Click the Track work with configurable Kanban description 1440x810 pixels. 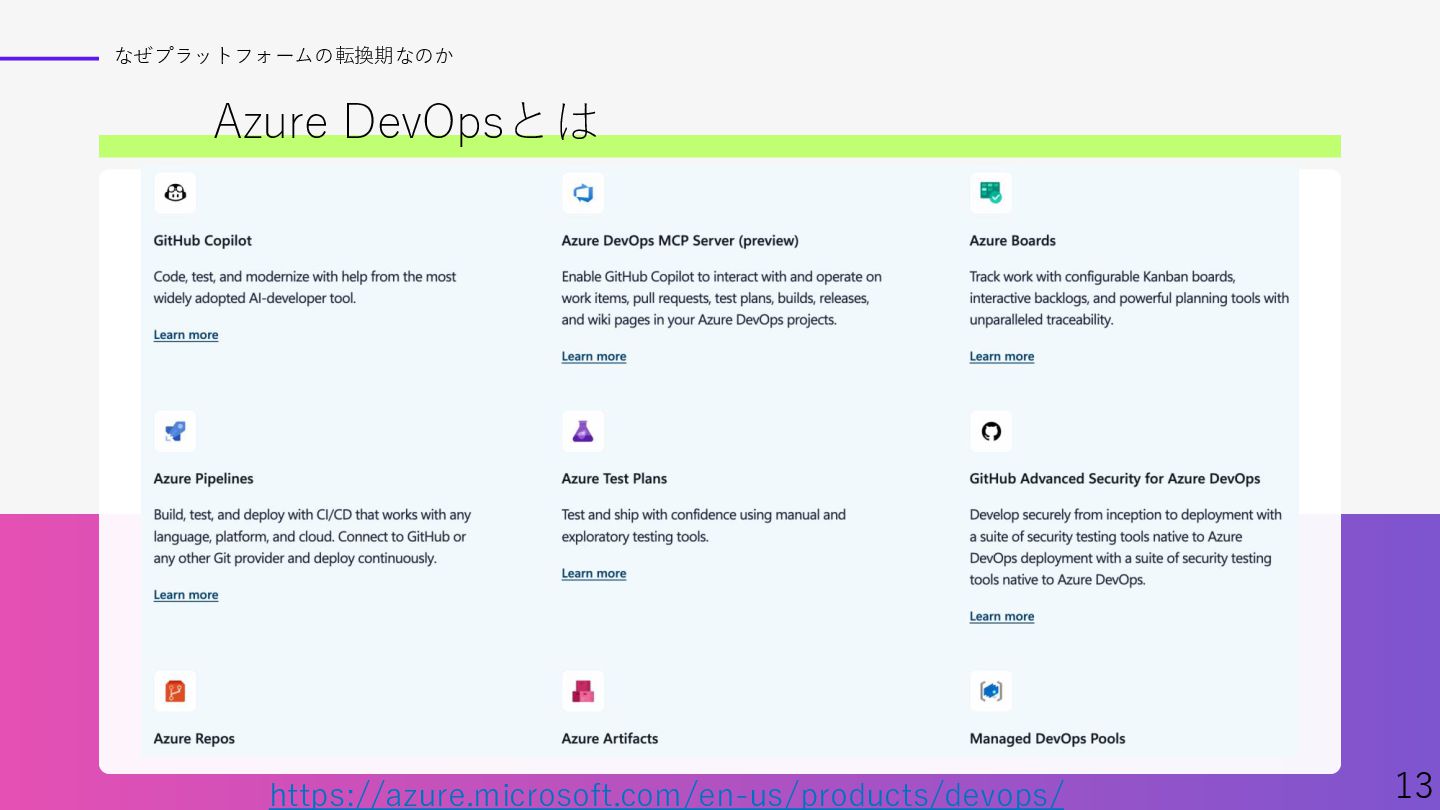(x=1129, y=299)
